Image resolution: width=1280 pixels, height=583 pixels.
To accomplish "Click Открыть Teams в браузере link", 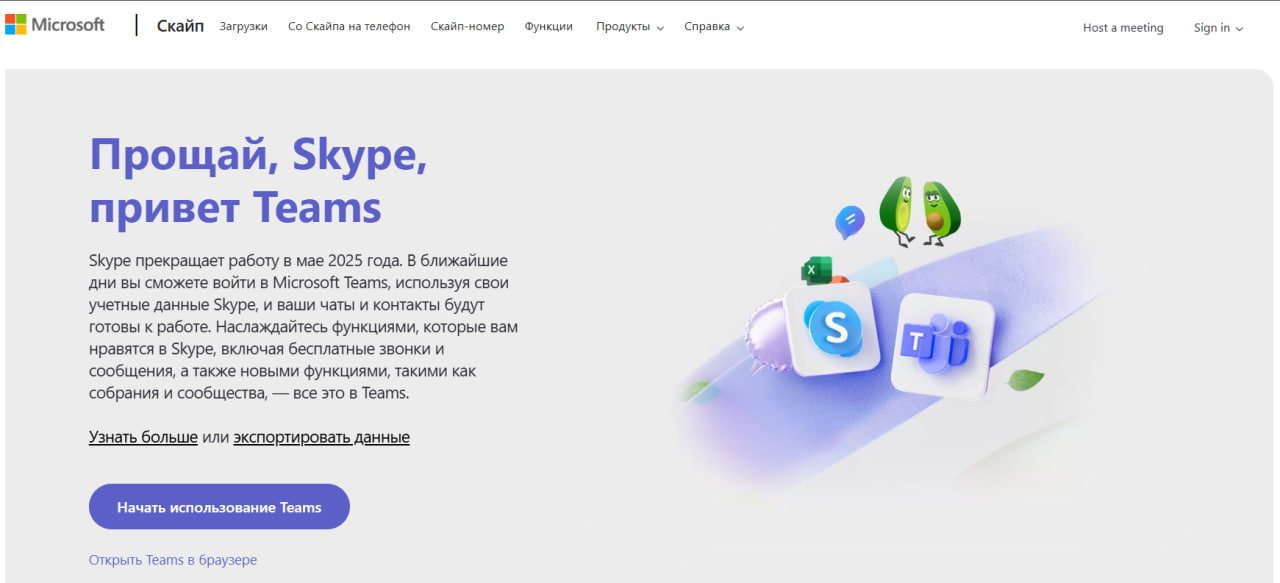I will pos(173,560).
